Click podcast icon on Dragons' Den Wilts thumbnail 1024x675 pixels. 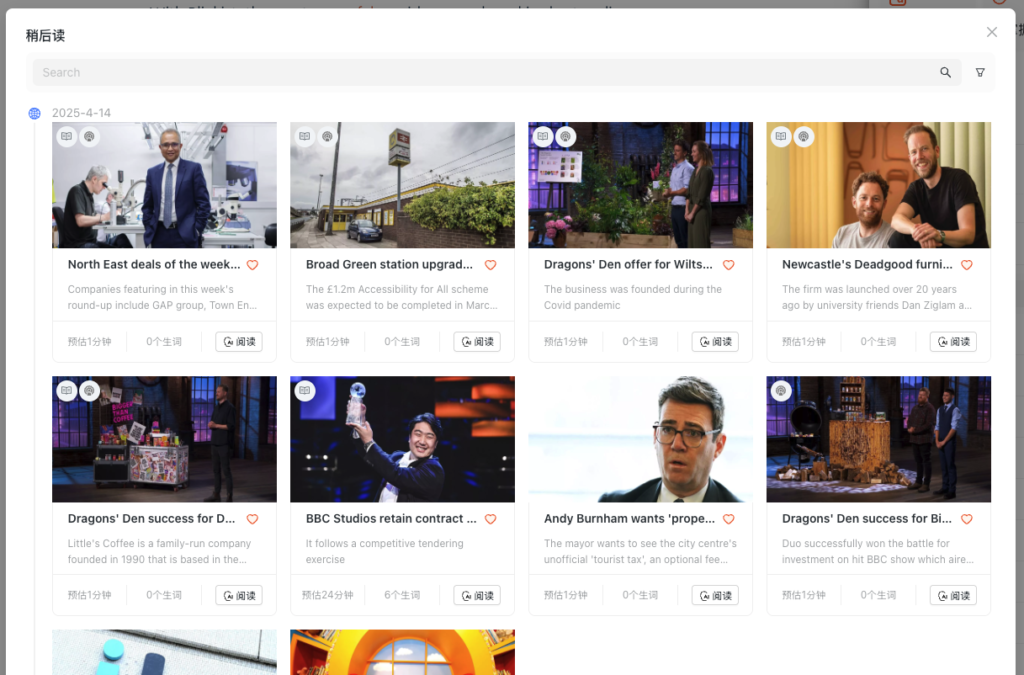click(566, 136)
